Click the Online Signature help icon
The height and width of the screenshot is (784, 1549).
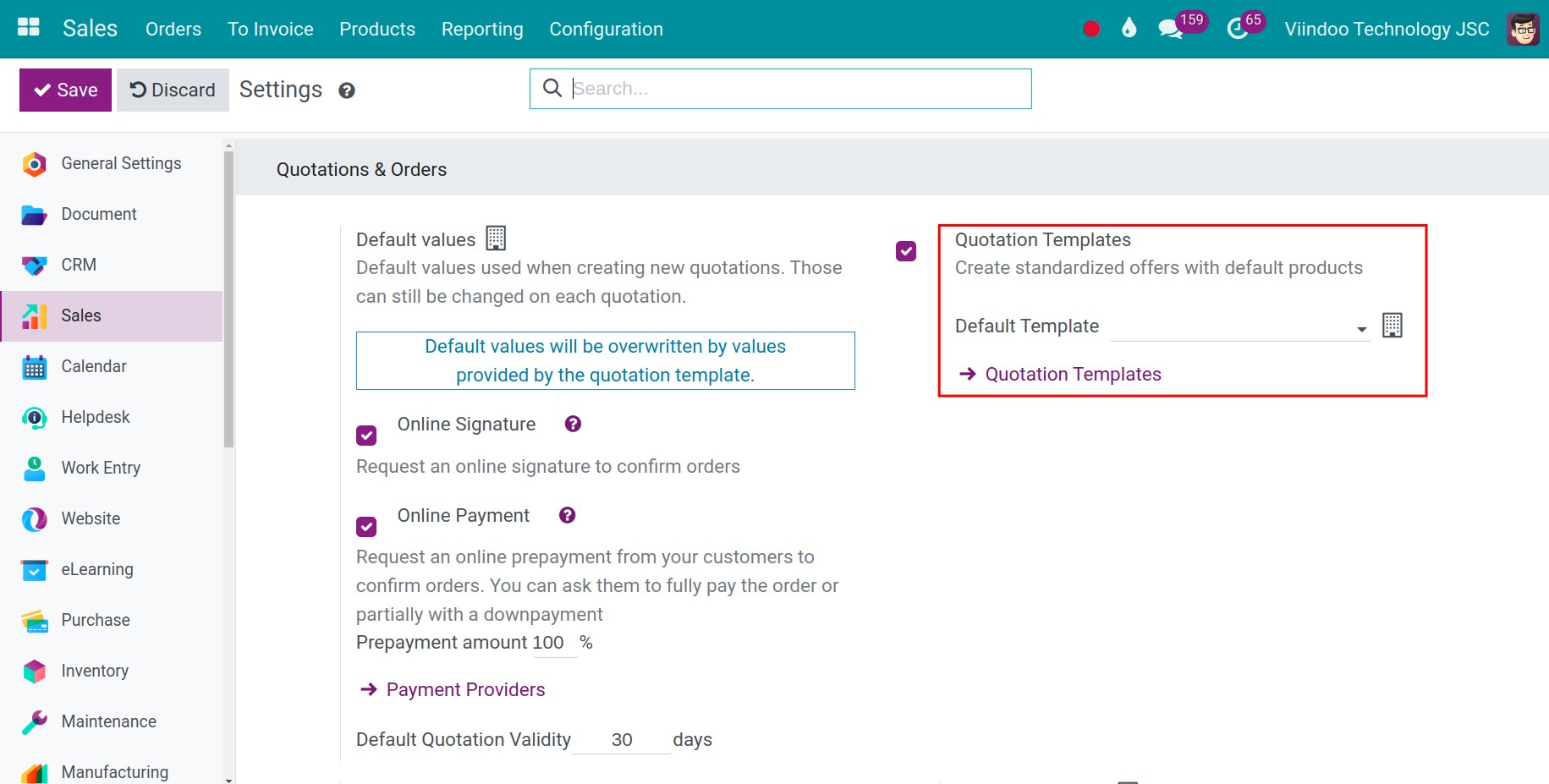573,424
